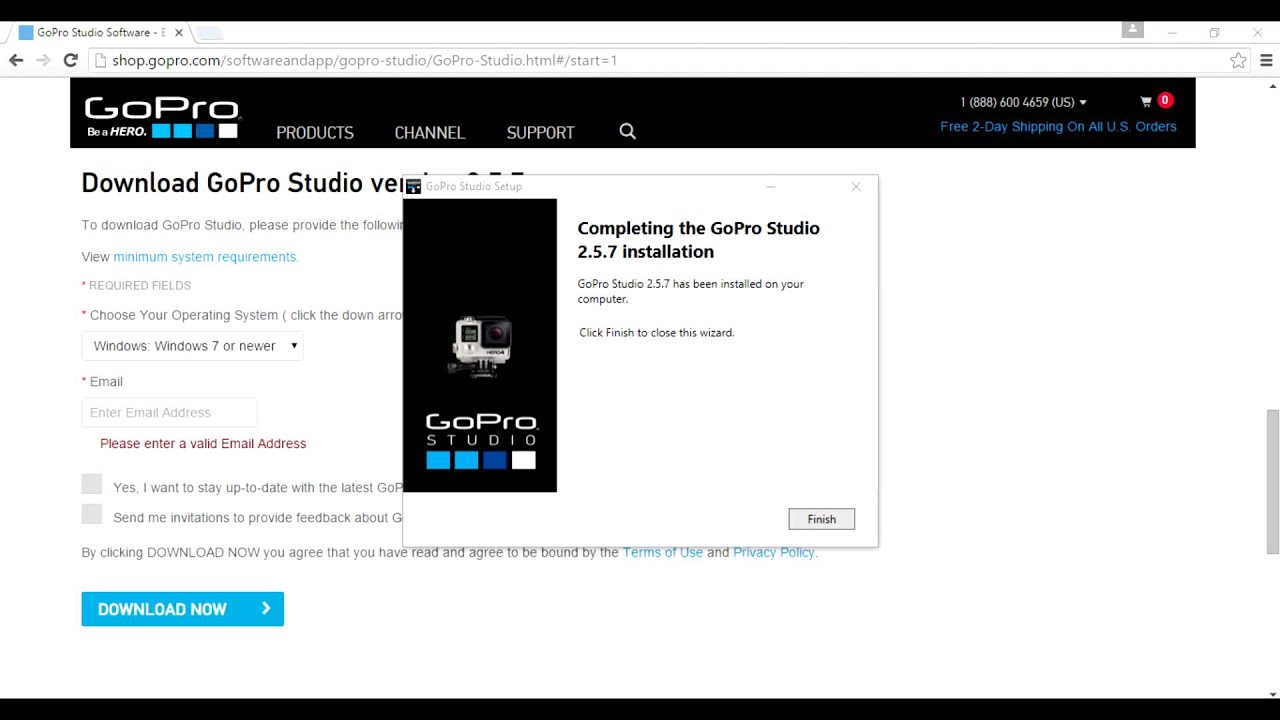Open the SUPPORT menu
The height and width of the screenshot is (720, 1280).
coord(540,132)
